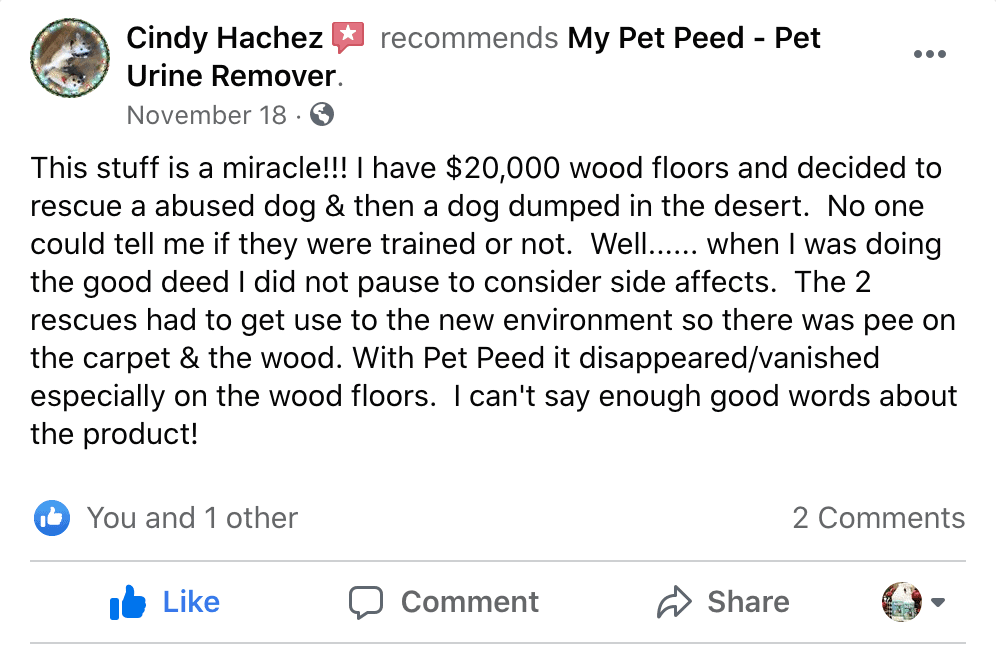Click the small commenting-as avatar
996x646 pixels.
(x=901, y=602)
